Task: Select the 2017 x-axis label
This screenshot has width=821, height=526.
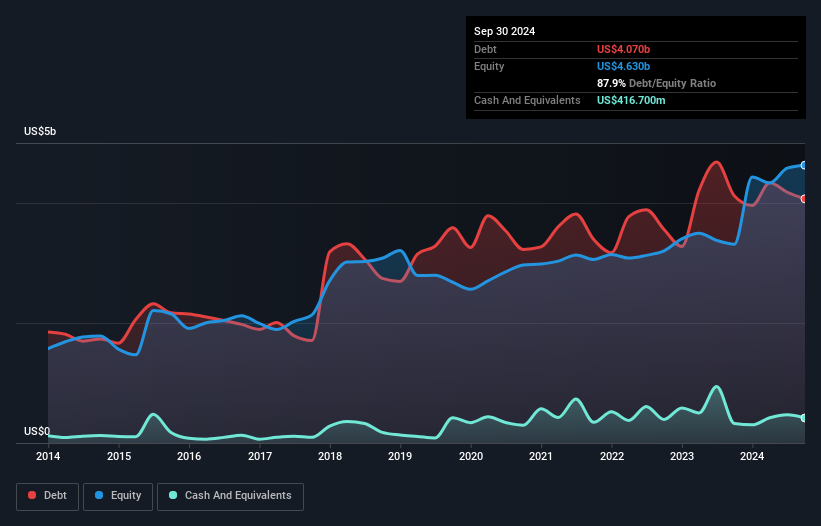Action: [260, 456]
